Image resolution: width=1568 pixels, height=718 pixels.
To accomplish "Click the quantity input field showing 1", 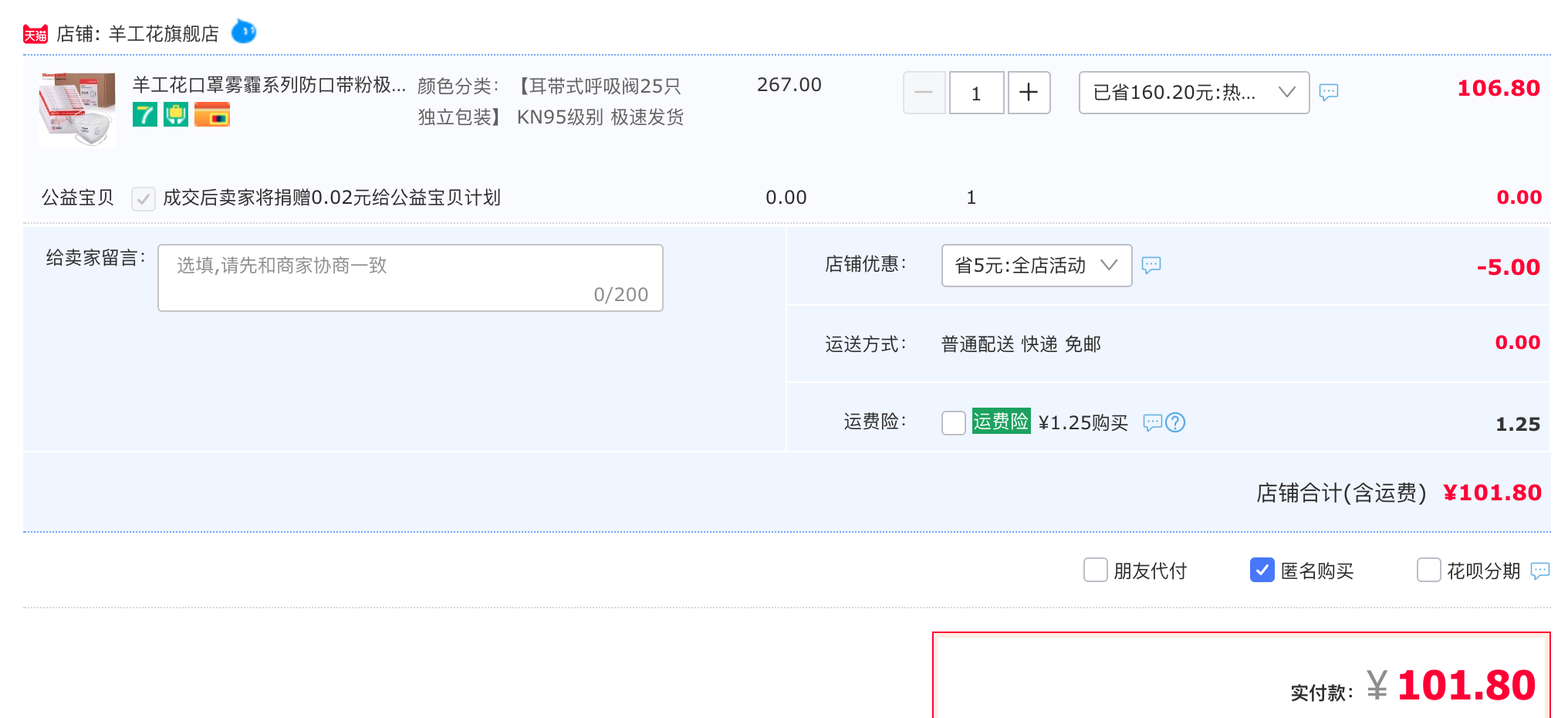I will click(976, 93).
